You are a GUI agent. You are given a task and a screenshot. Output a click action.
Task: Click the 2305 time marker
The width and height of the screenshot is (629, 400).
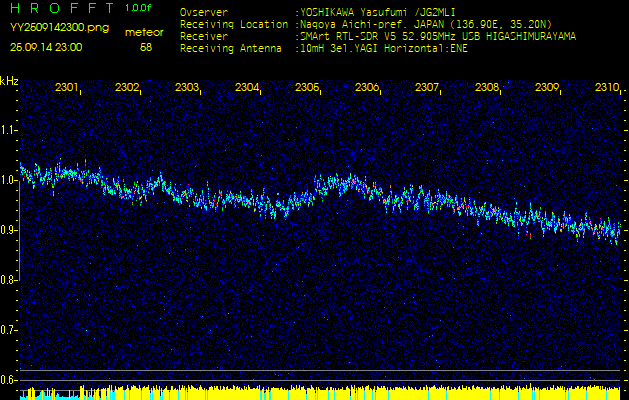307,88
